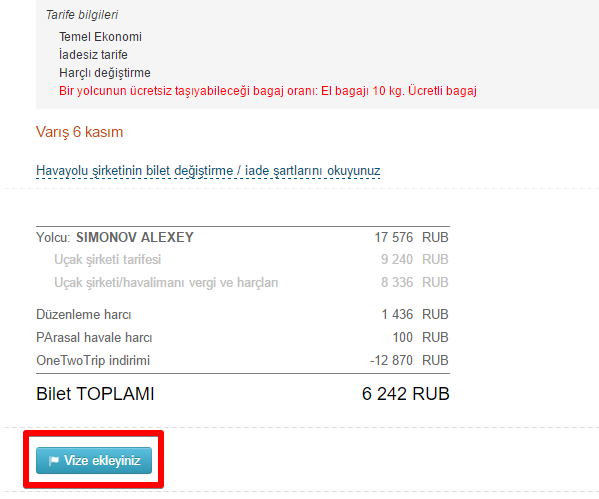Click the Temel Ekonomi fare line
Viewport: 599px width, 499px height.
point(100,37)
